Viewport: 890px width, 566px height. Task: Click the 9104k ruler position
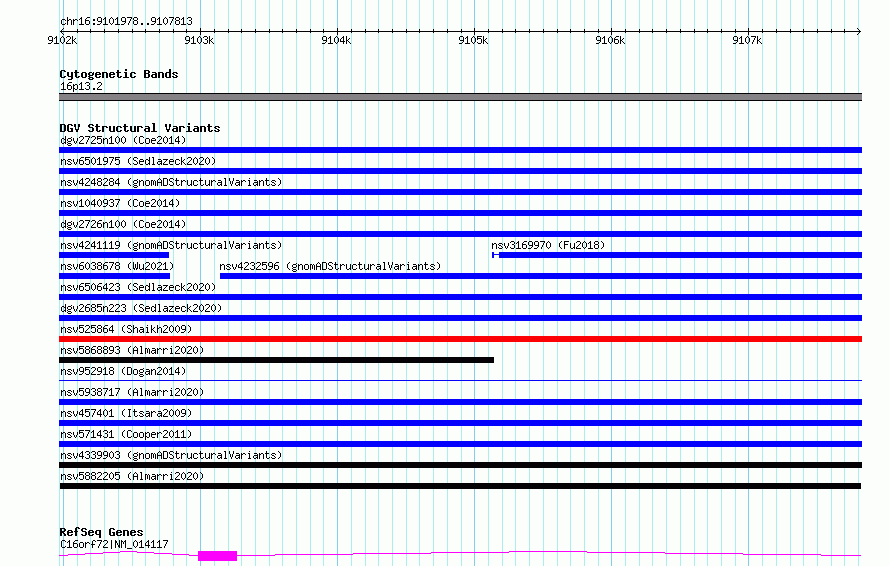coord(336,40)
